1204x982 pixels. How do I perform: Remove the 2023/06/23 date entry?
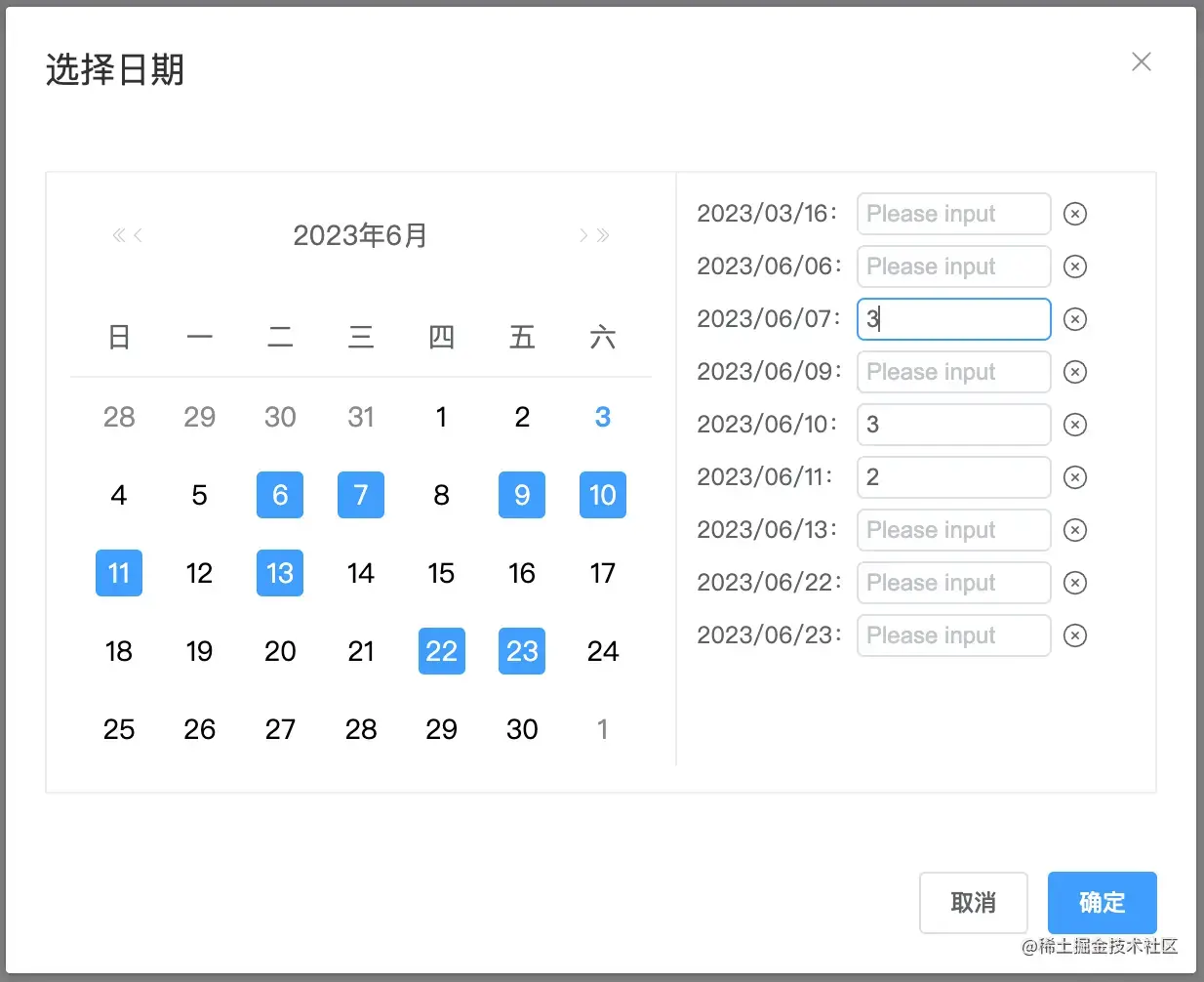click(1074, 635)
